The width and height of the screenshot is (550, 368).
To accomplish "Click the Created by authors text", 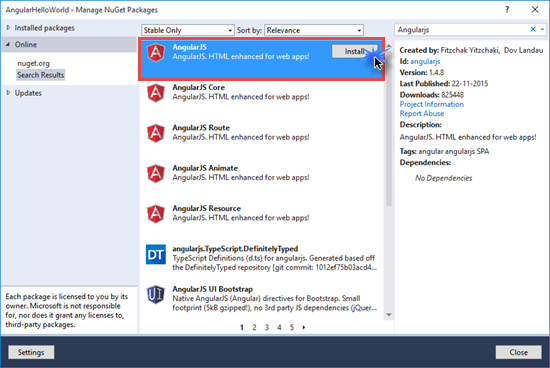I will point(471,50).
